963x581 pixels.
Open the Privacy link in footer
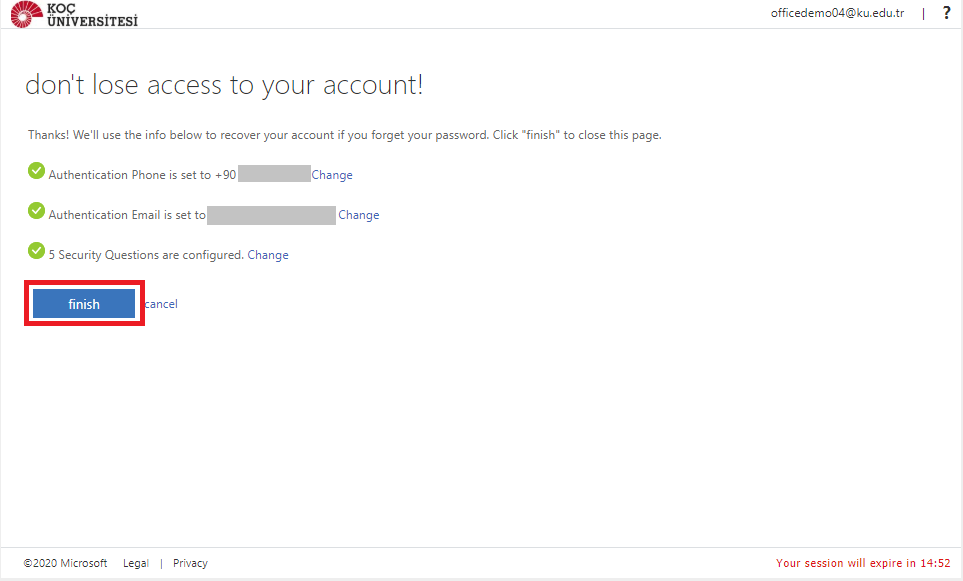pyautogui.click(x=190, y=563)
